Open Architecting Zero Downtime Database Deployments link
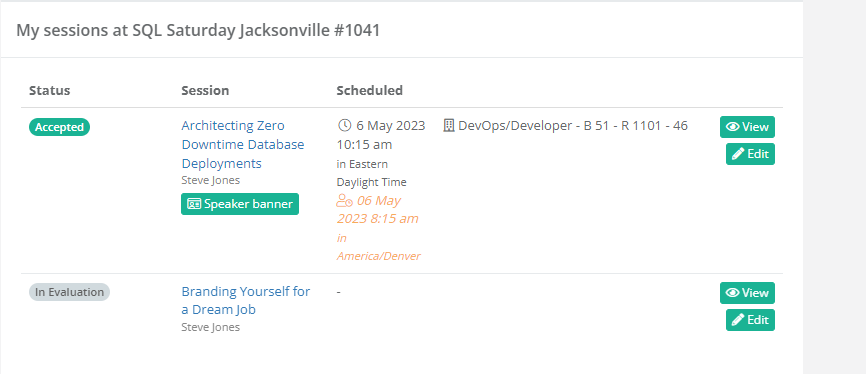Image resolution: width=866 pixels, height=374 pixels. [x=243, y=144]
